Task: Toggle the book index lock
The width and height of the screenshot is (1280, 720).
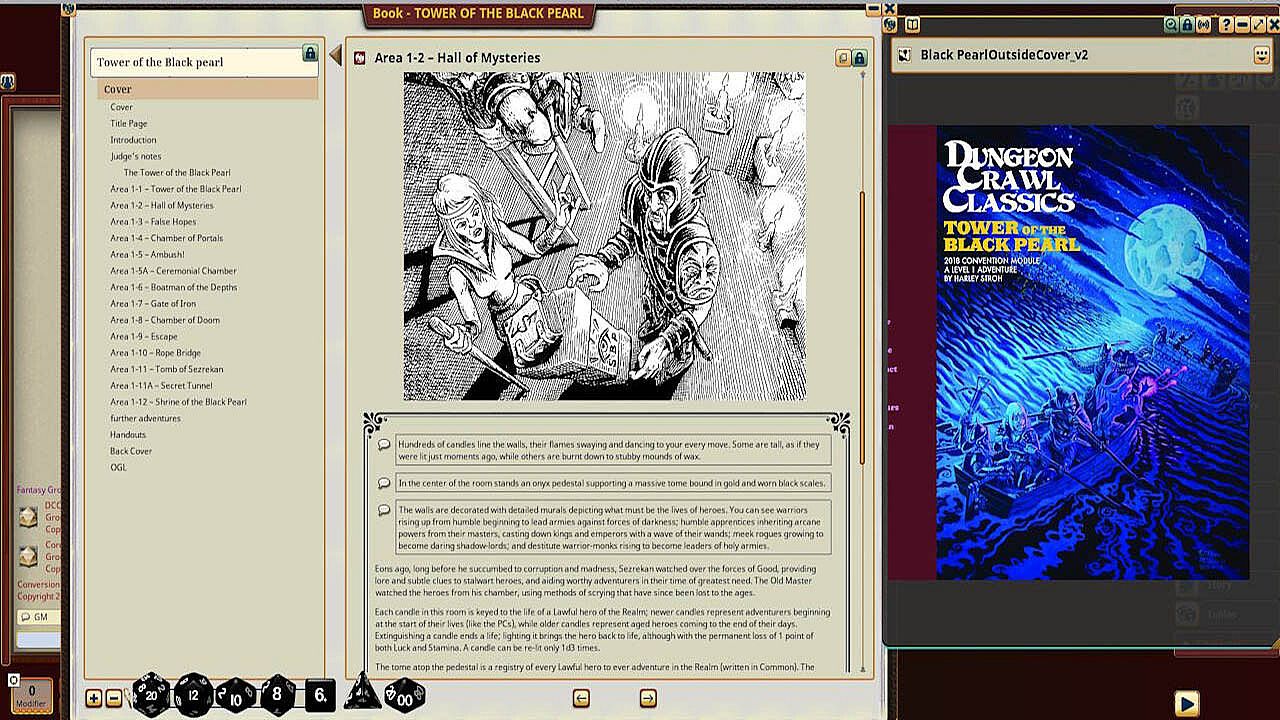Action: [310, 53]
